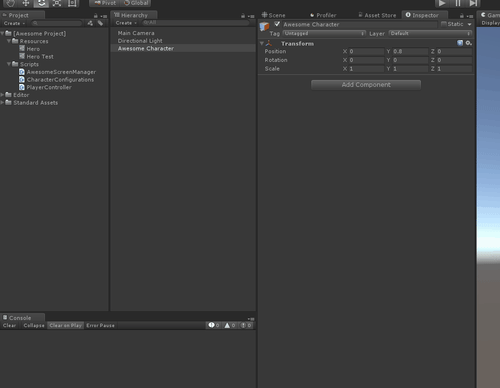500x388 pixels.
Task: Switch to the Game tab
Action: coord(490,15)
